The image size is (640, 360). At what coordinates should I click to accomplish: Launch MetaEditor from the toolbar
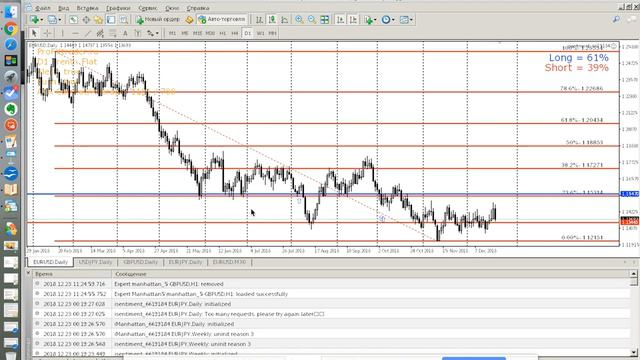click(x=189, y=20)
